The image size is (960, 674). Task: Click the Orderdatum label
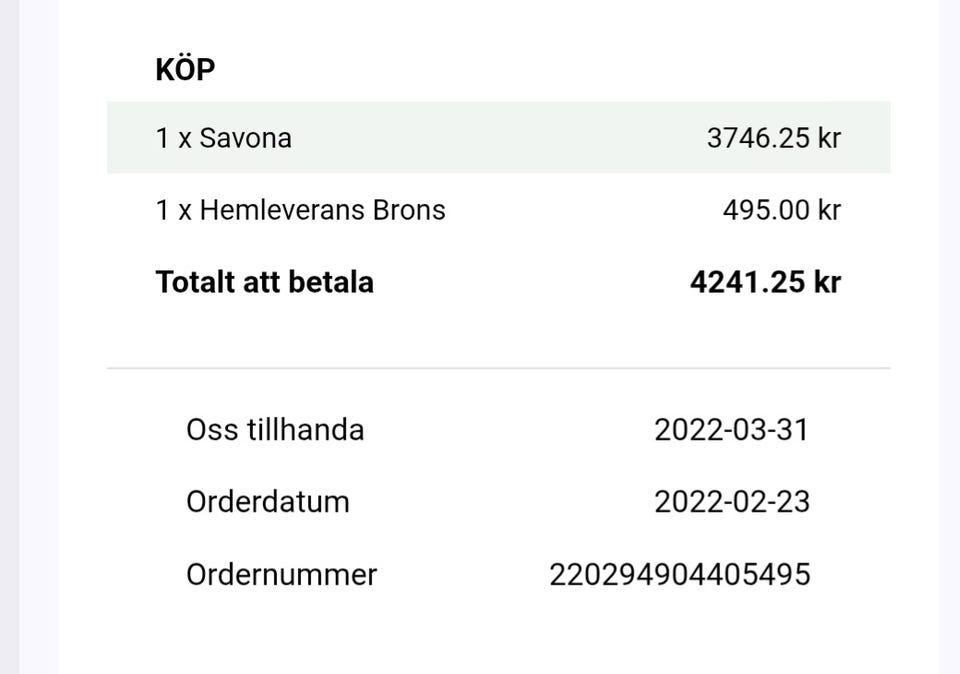pos(268,501)
